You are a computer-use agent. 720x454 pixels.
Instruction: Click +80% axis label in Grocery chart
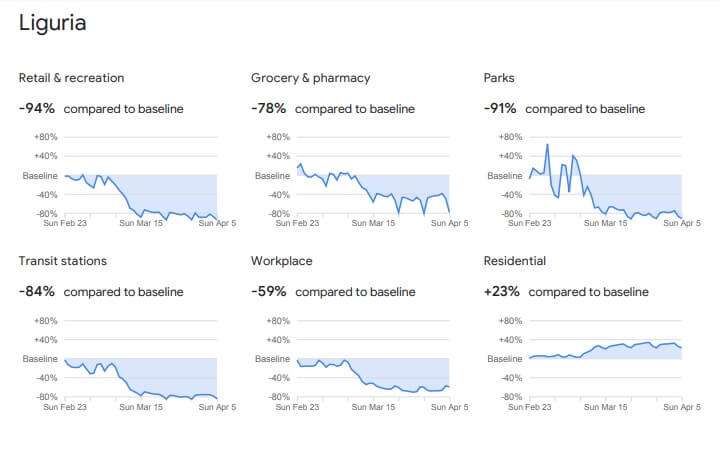coord(278,137)
